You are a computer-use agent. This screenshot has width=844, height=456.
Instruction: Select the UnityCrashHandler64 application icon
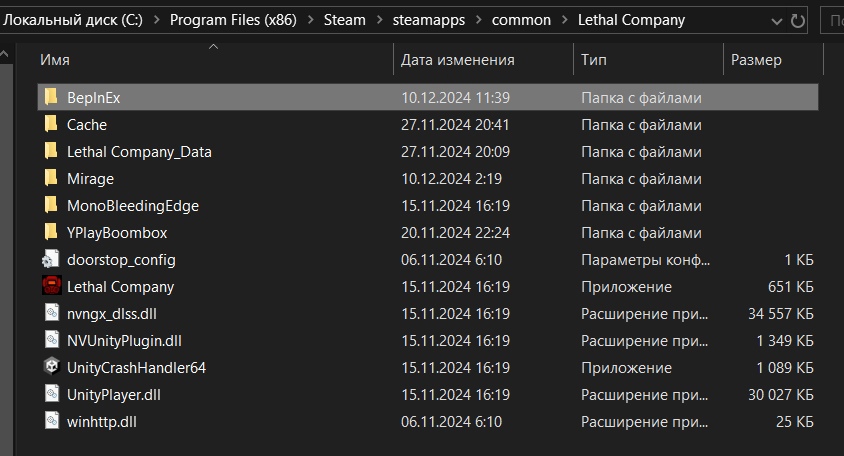[52, 367]
